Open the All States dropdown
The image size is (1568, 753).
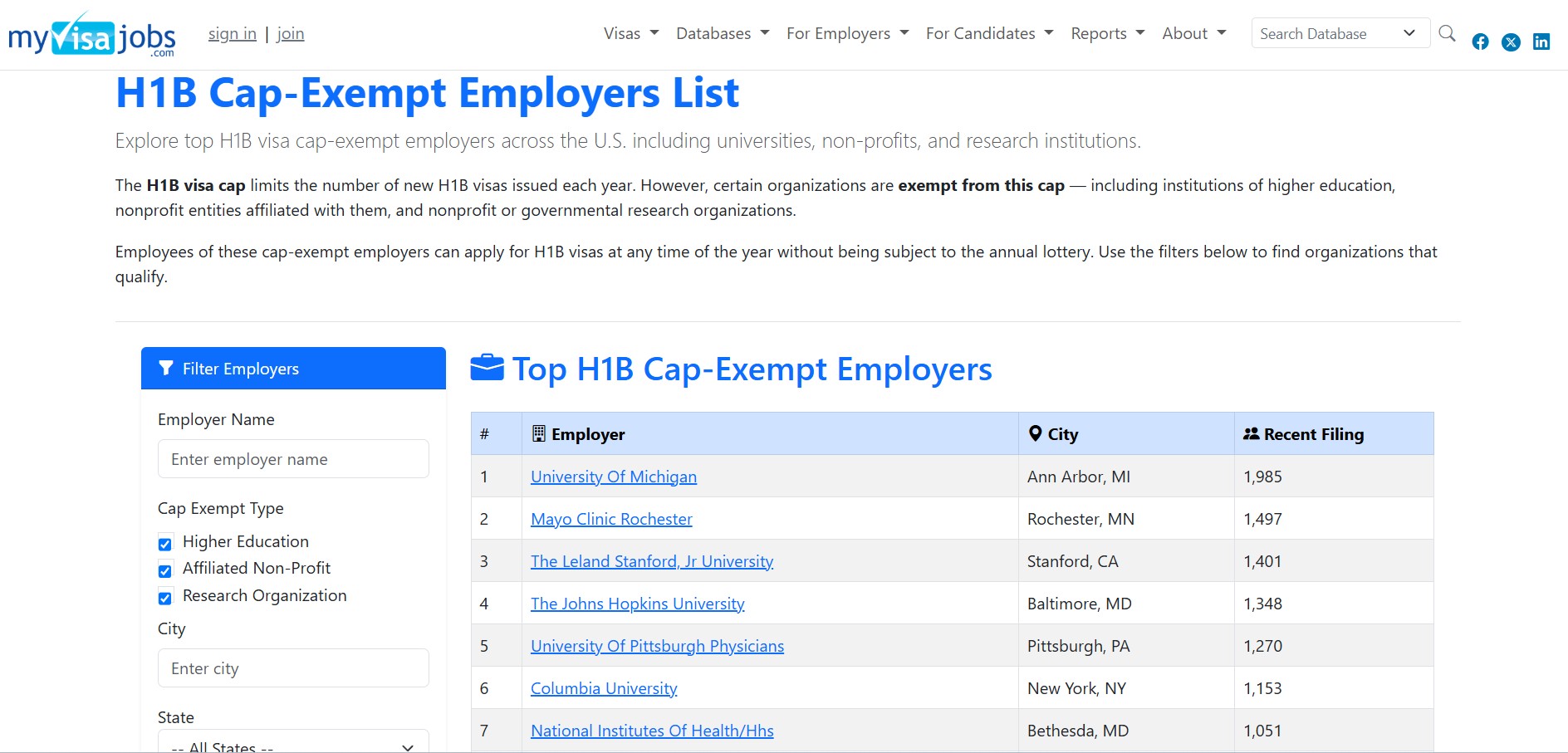click(293, 741)
